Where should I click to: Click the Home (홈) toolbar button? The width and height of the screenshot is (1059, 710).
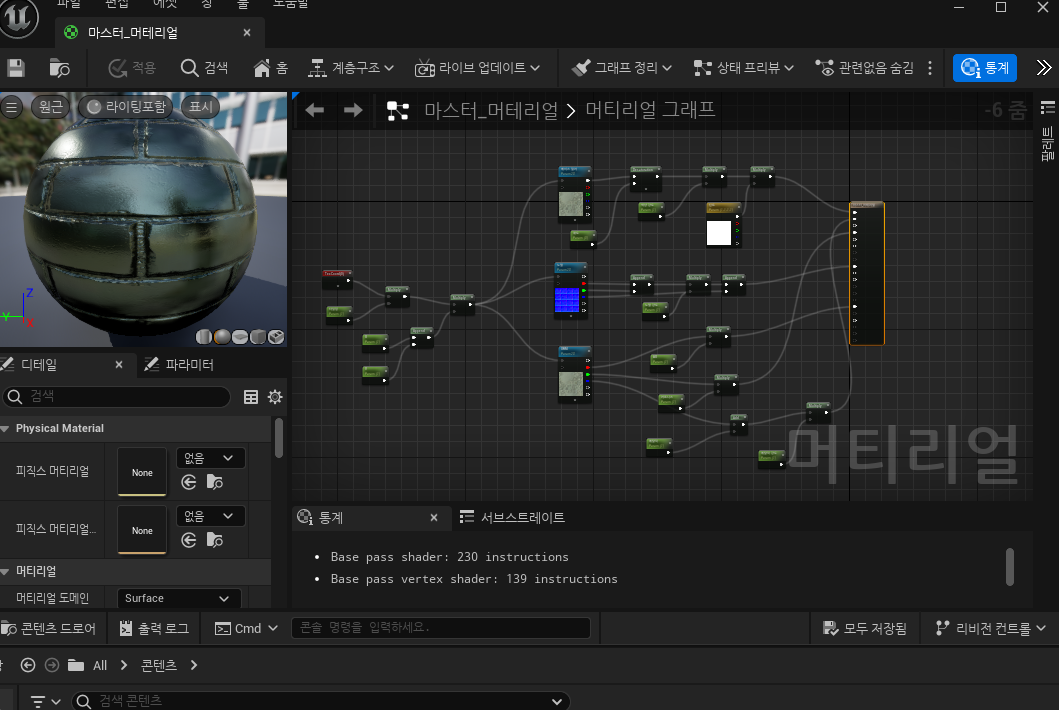[x=271, y=68]
